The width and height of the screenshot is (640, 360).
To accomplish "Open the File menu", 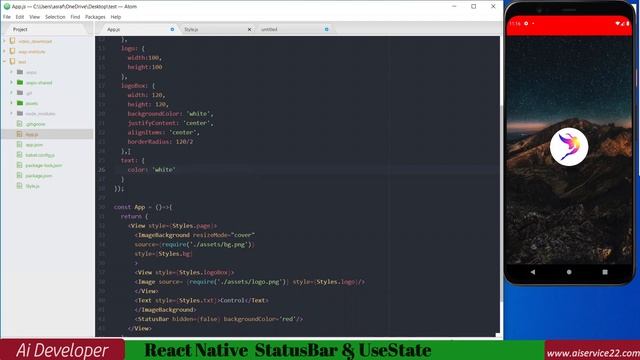I will 7,17.
